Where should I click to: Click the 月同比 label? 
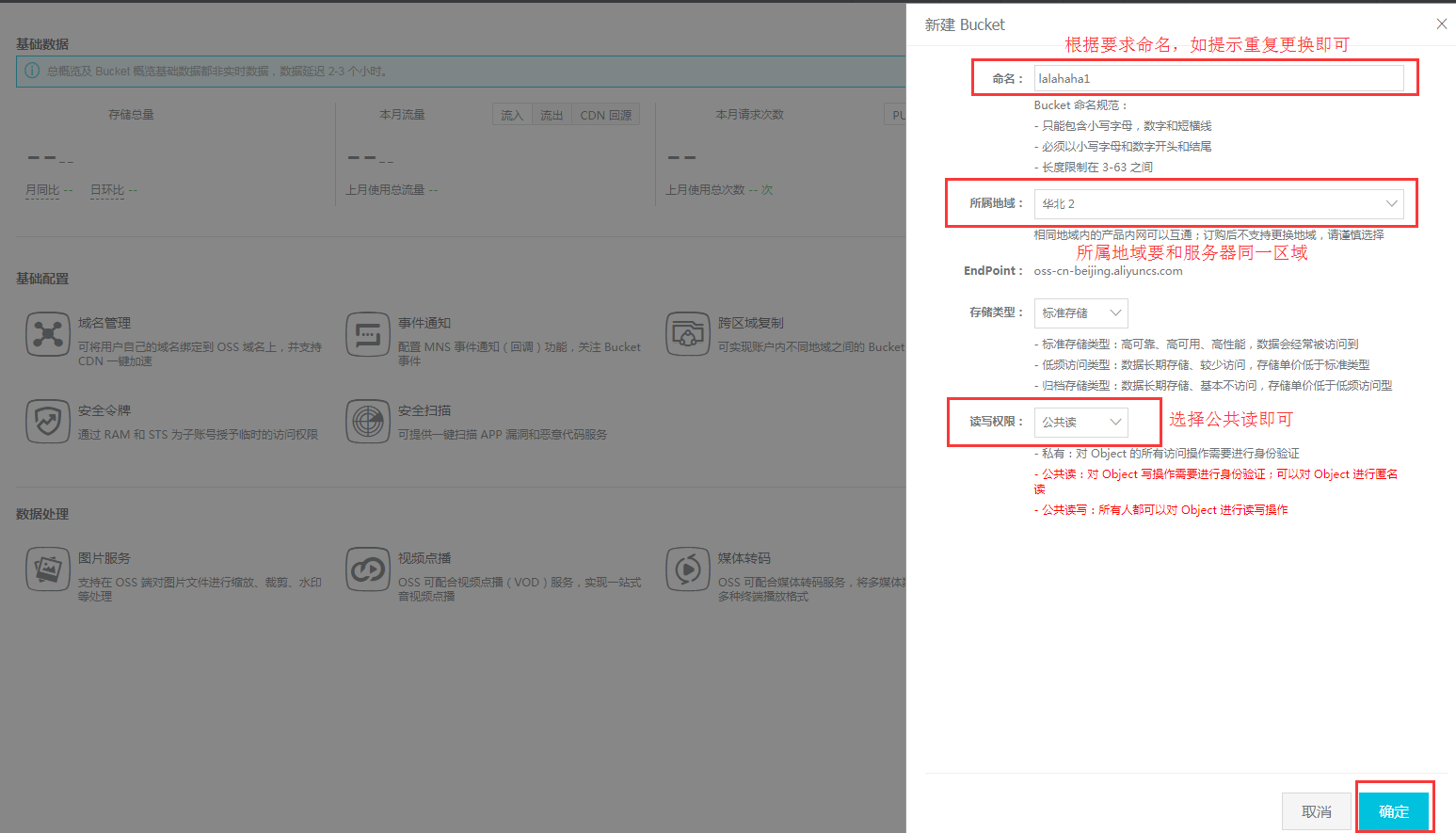click(x=42, y=190)
